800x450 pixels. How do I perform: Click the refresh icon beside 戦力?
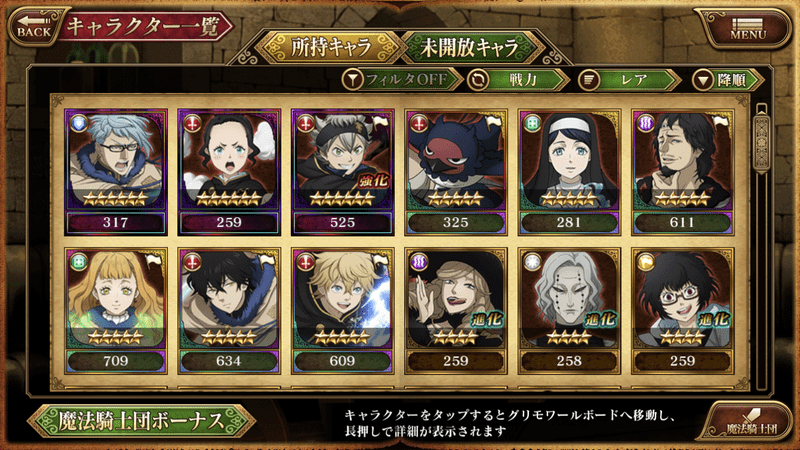pos(478,80)
